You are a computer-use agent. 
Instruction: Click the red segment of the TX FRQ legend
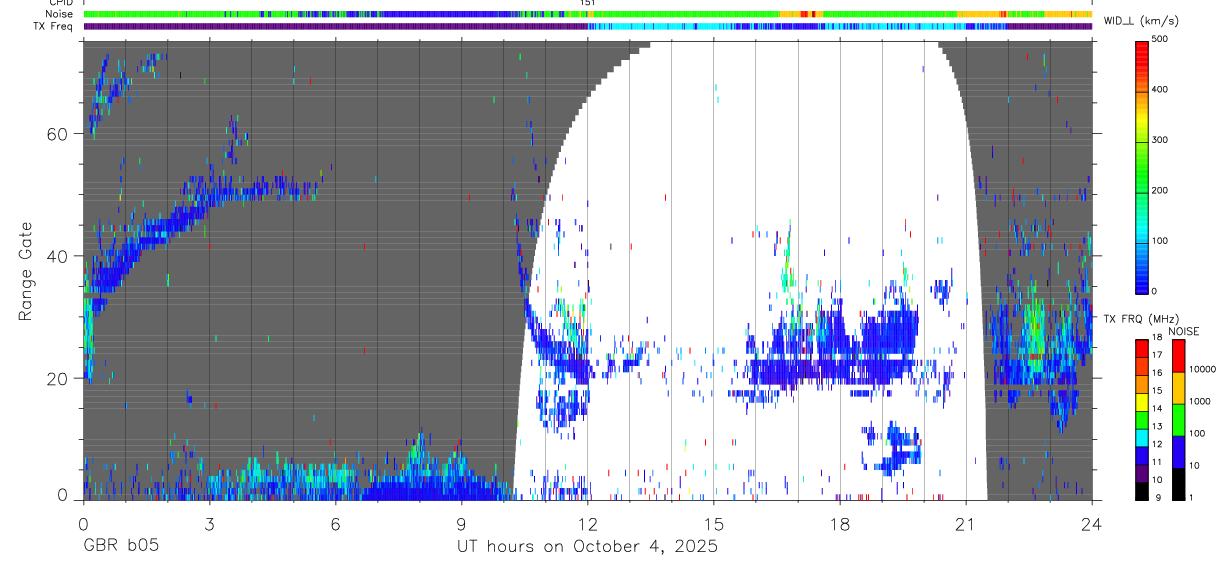point(1141,348)
